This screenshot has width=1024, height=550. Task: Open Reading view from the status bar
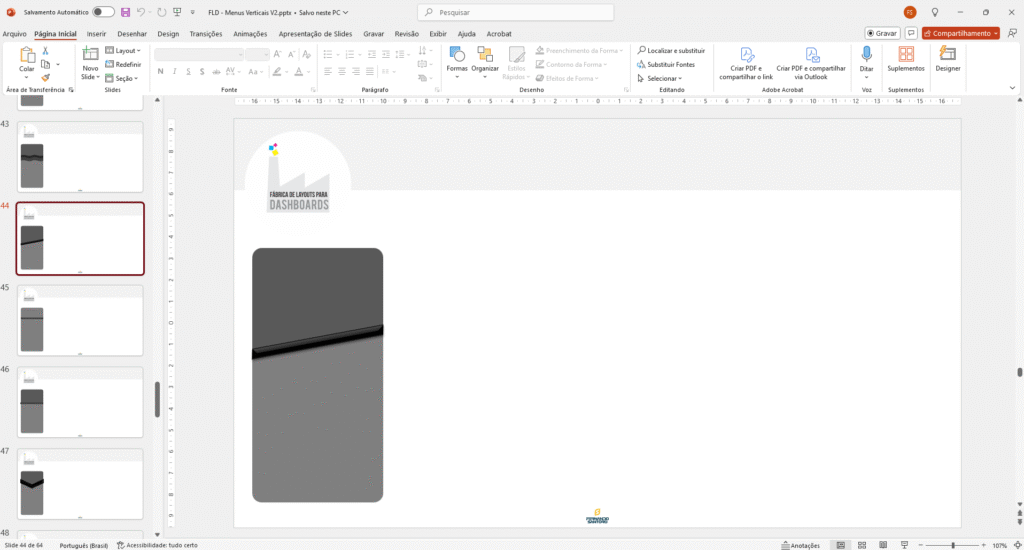pos(883,545)
